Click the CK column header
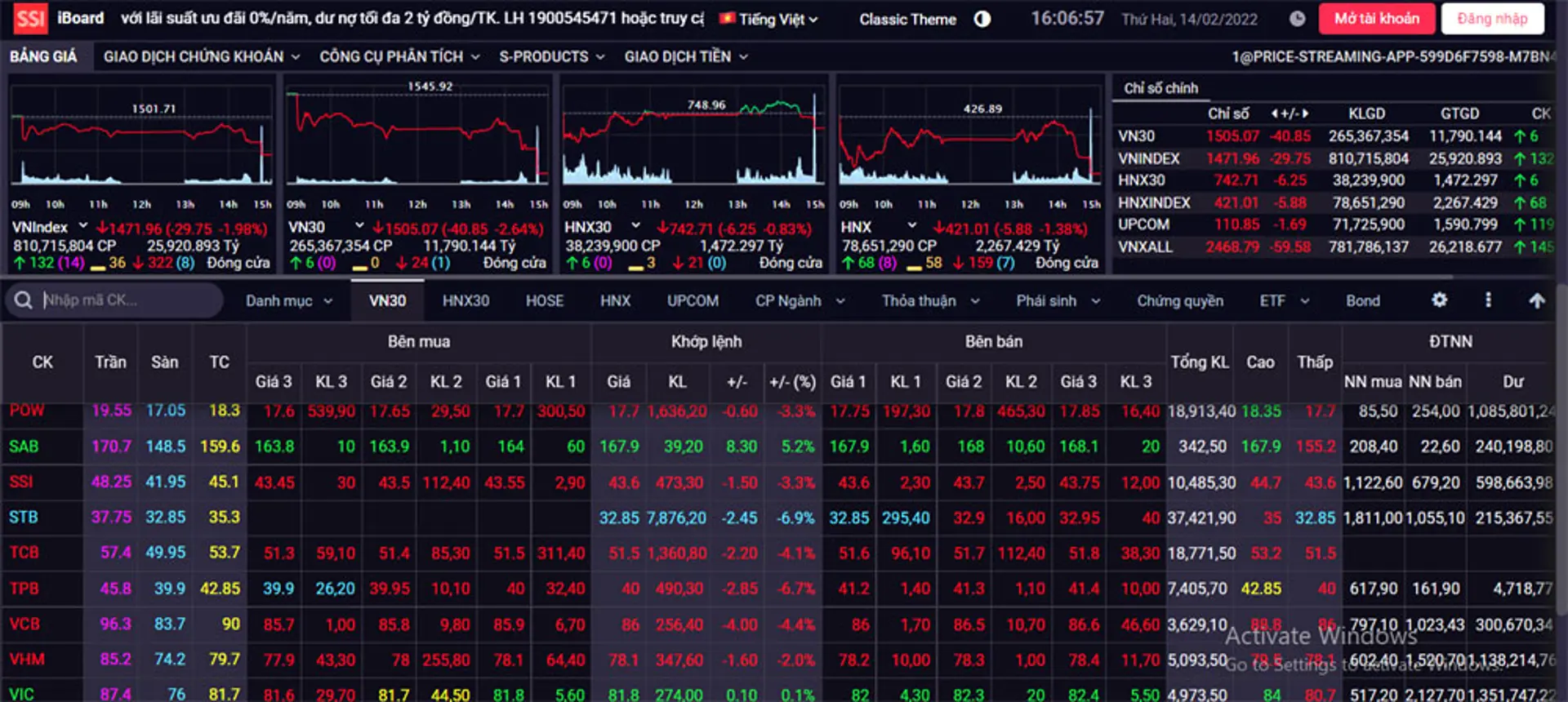 [x=42, y=362]
